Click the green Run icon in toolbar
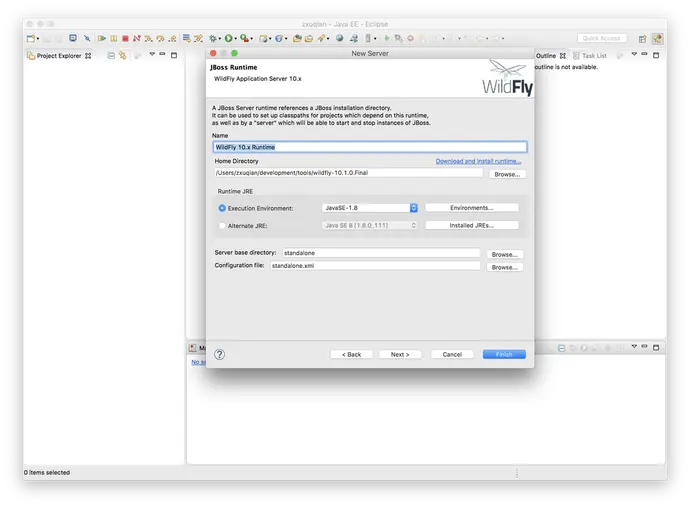Screen dimensions: 690x507 coord(228,39)
